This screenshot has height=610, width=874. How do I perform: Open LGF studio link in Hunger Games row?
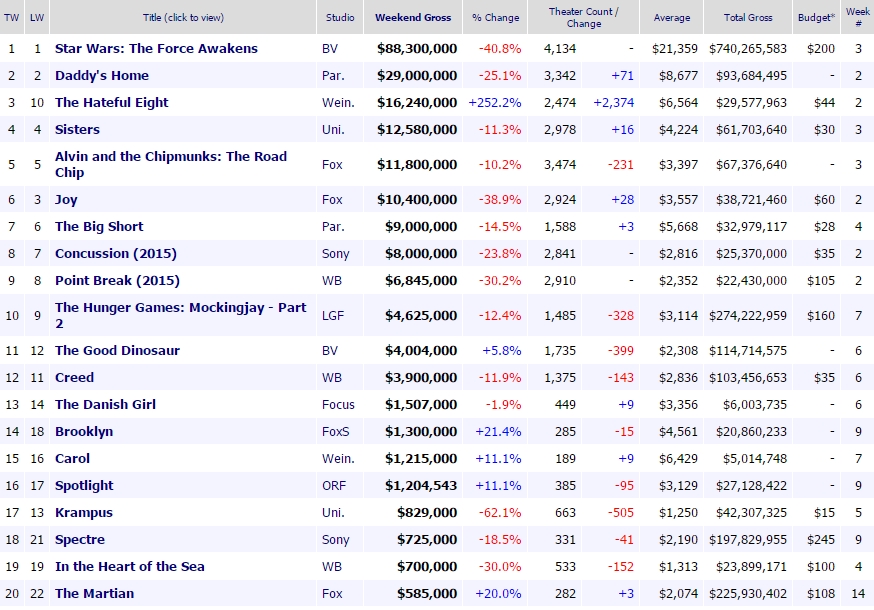click(x=333, y=316)
